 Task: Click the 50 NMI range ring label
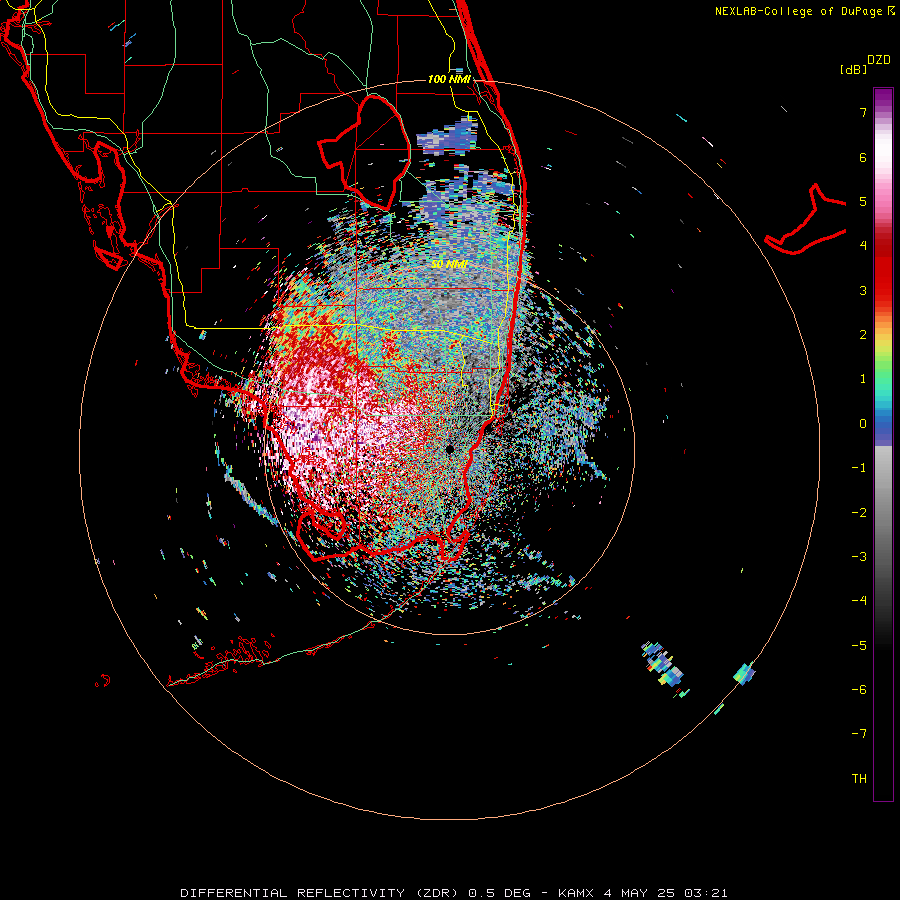click(x=449, y=264)
